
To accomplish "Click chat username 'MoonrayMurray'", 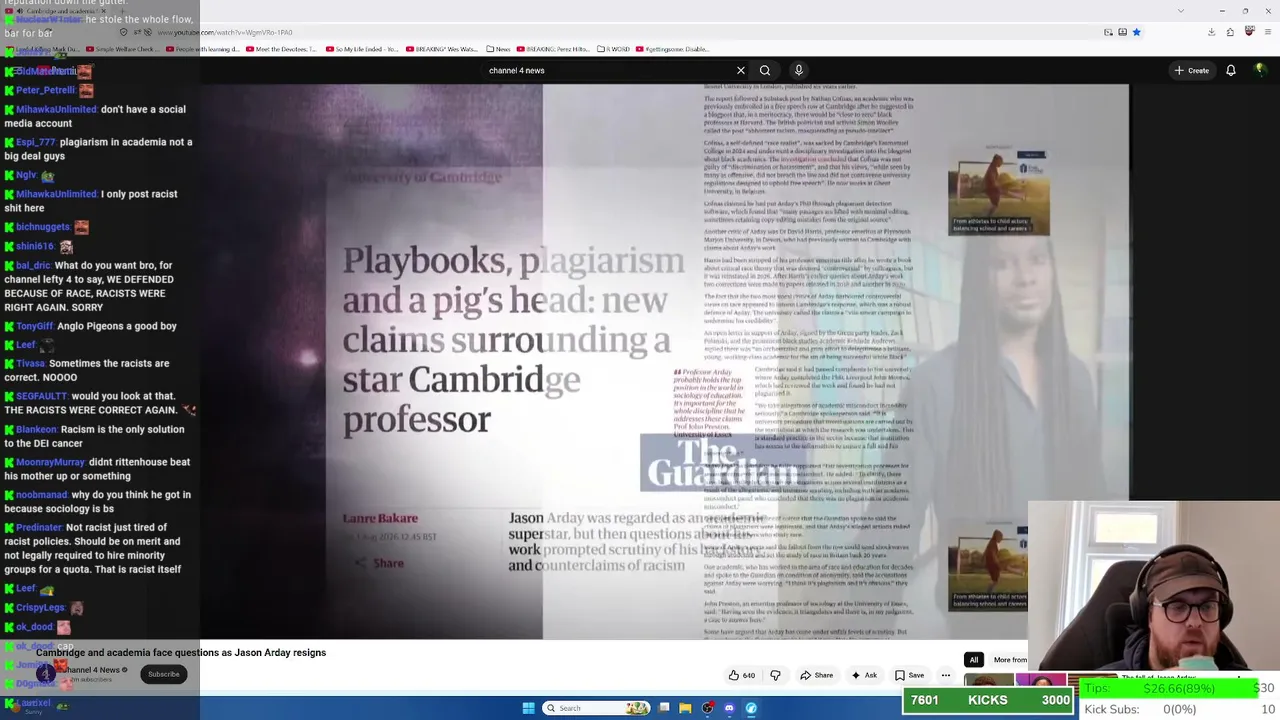I will [50, 462].
